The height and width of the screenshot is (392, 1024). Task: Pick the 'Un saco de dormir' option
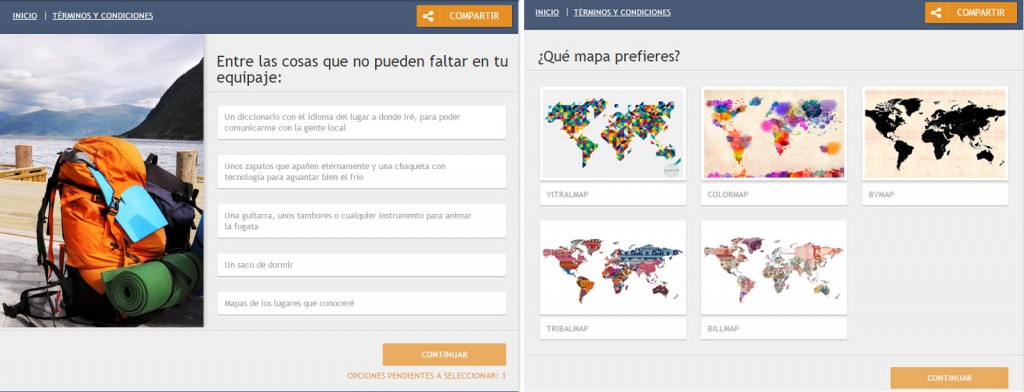pos(362,265)
